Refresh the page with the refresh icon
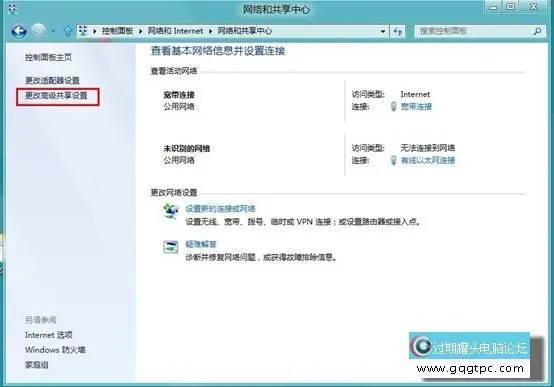Screen dimensions: 554x387 [x=397, y=31]
